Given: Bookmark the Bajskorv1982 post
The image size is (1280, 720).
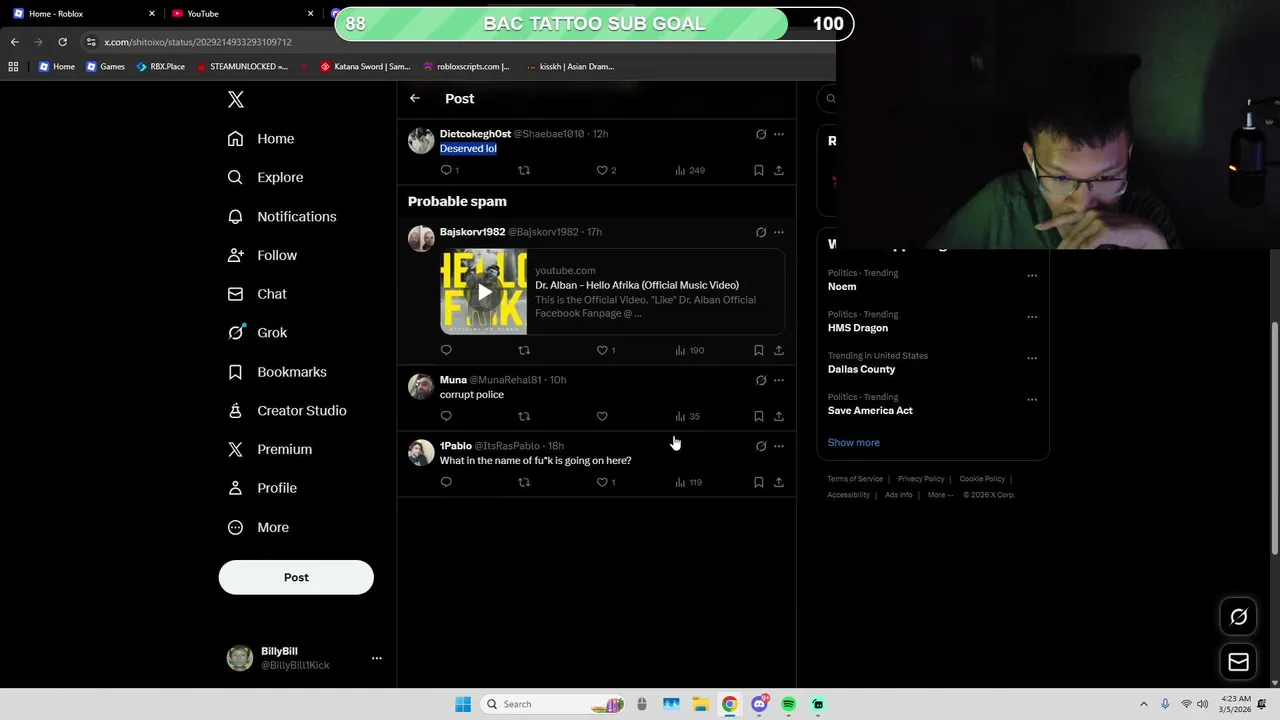Looking at the screenshot, I should pyautogui.click(x=759, y=350).
